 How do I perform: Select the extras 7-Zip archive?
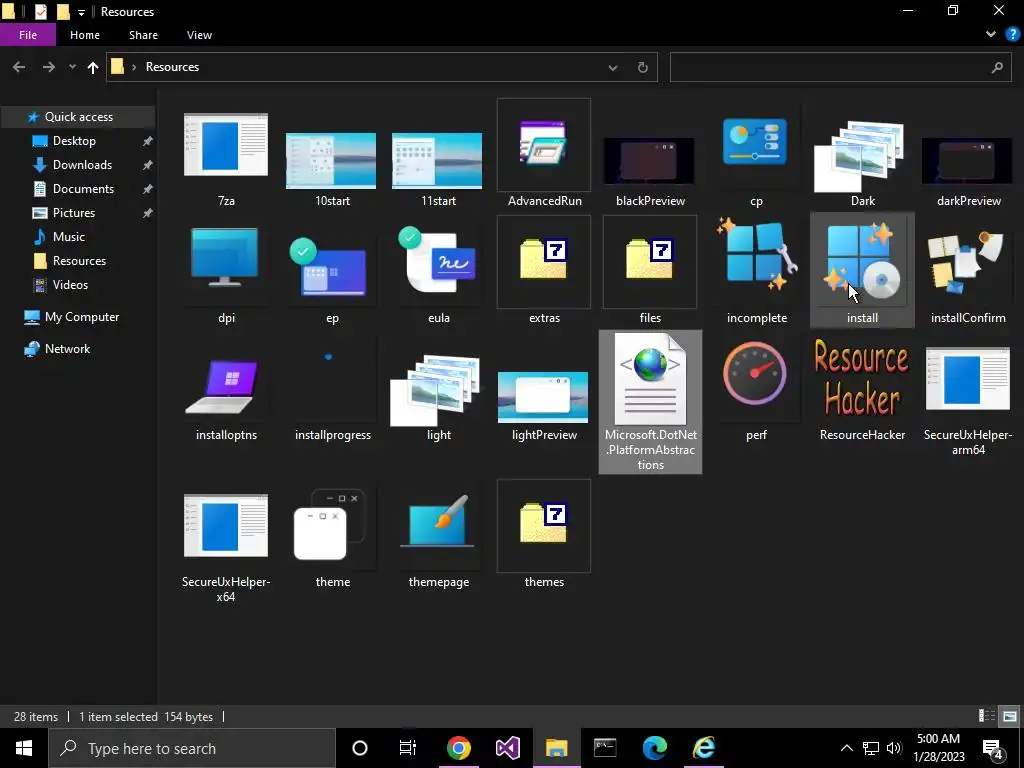coord(543,261)
